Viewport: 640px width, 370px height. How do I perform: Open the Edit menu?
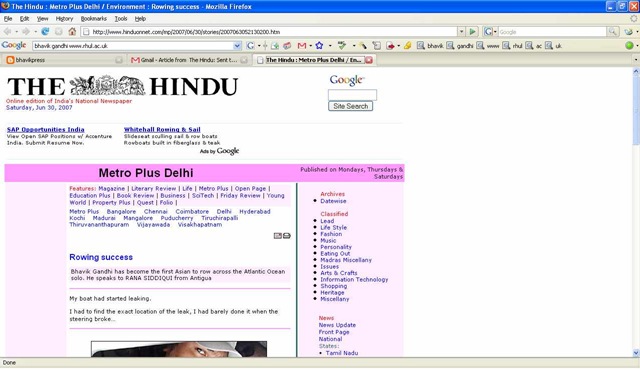click(24, 19)
